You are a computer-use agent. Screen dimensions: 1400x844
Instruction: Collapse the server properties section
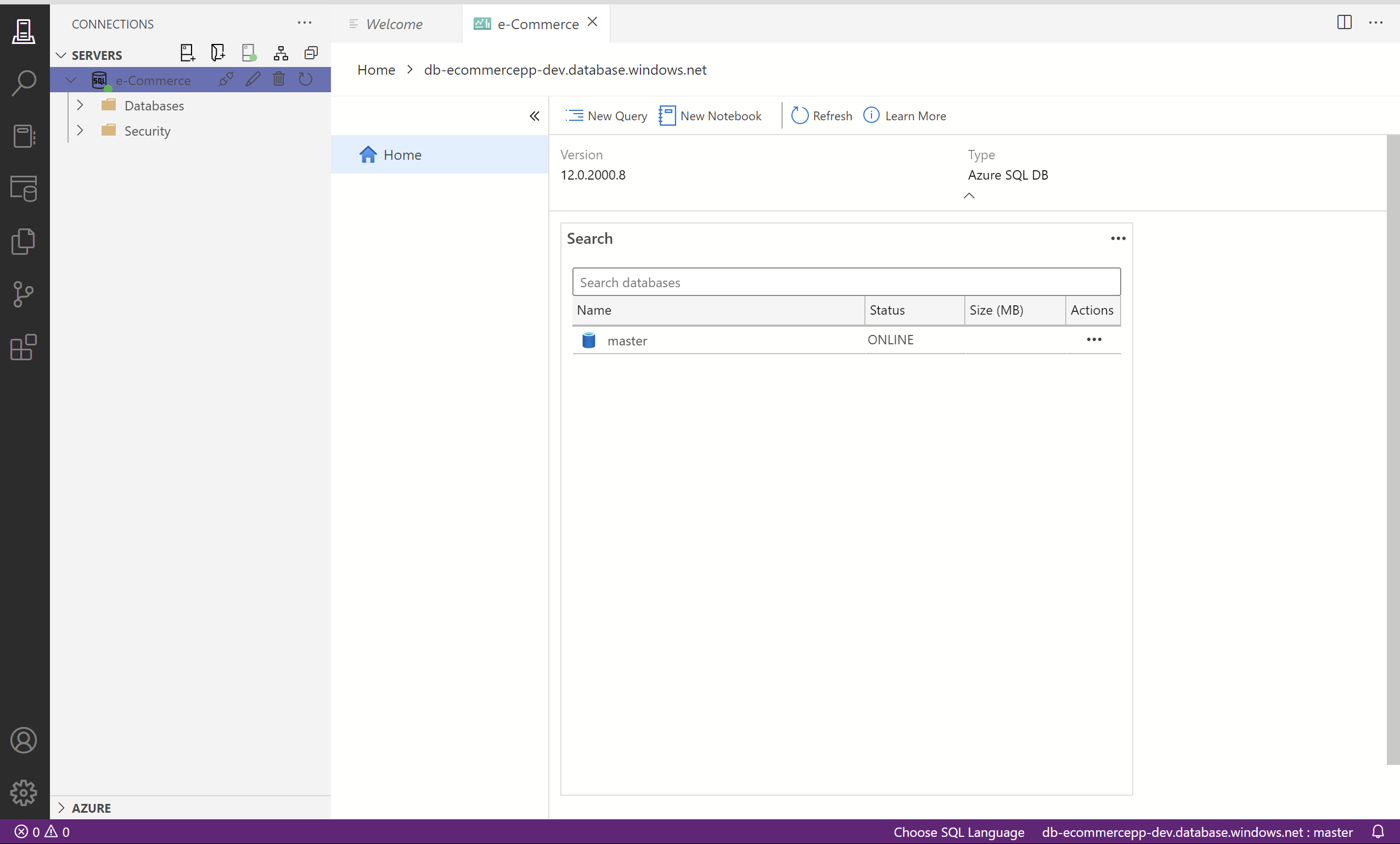pos(969,196)
